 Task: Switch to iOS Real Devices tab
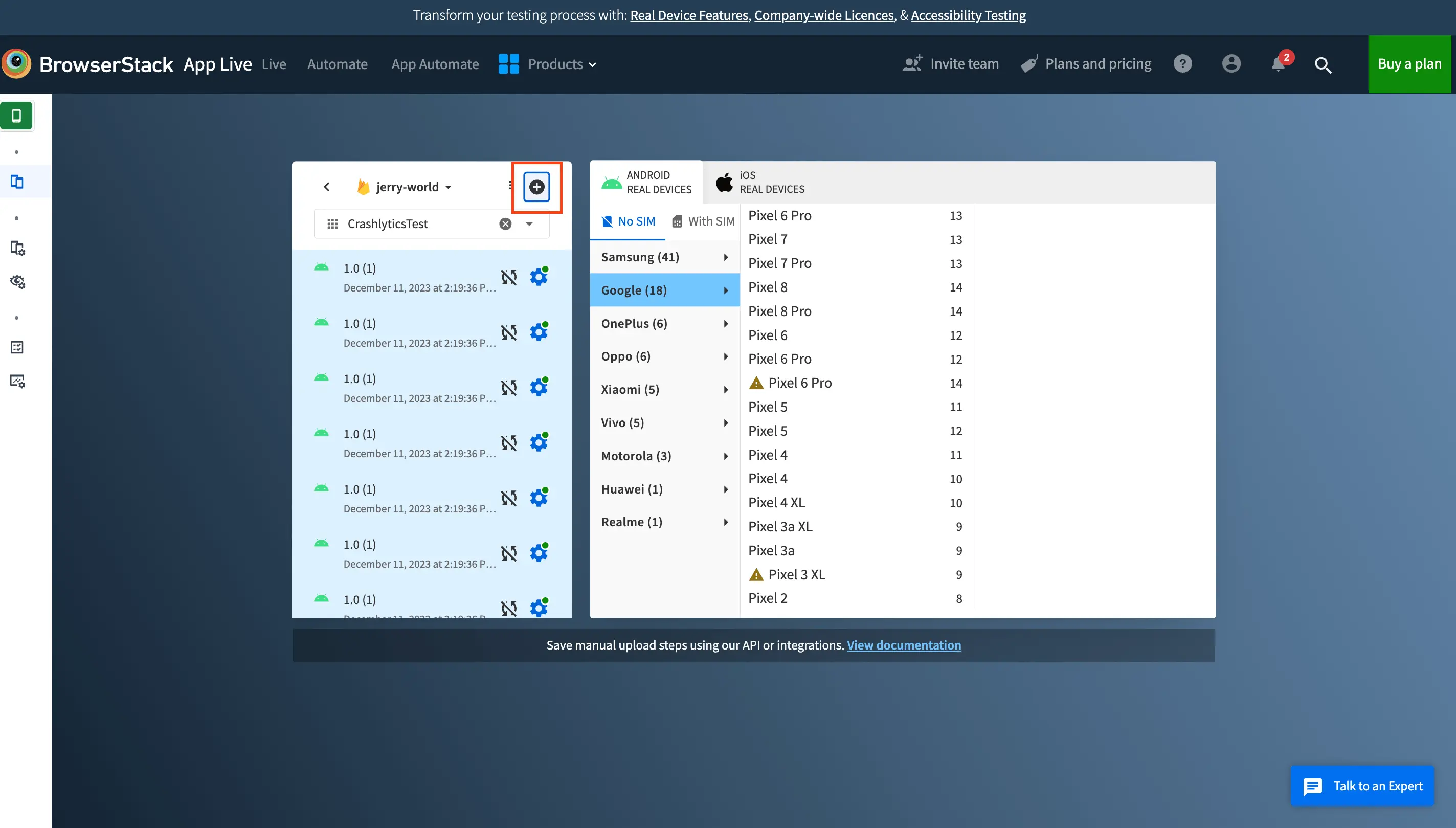pos(760,182)
